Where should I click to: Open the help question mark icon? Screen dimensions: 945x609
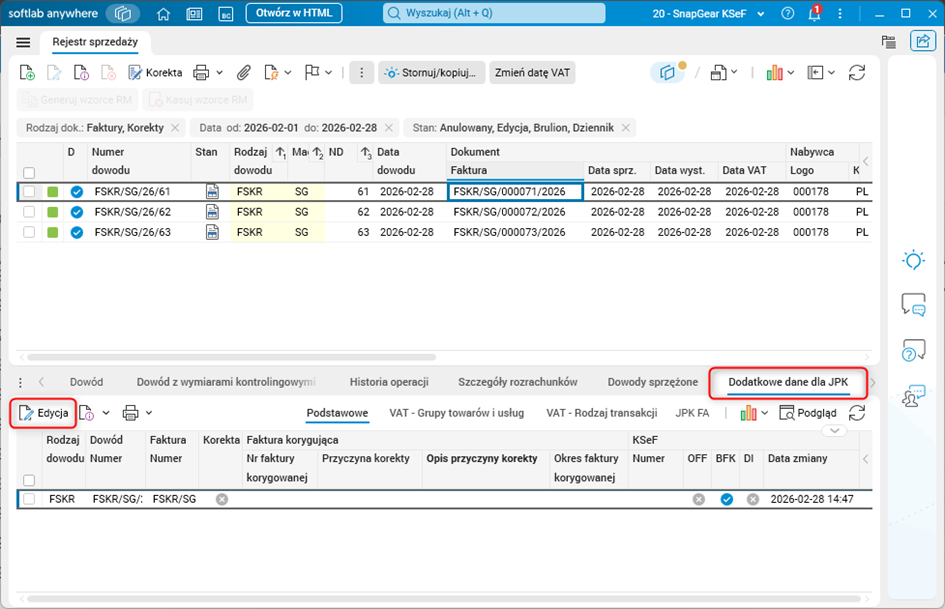tap(788, 14)
